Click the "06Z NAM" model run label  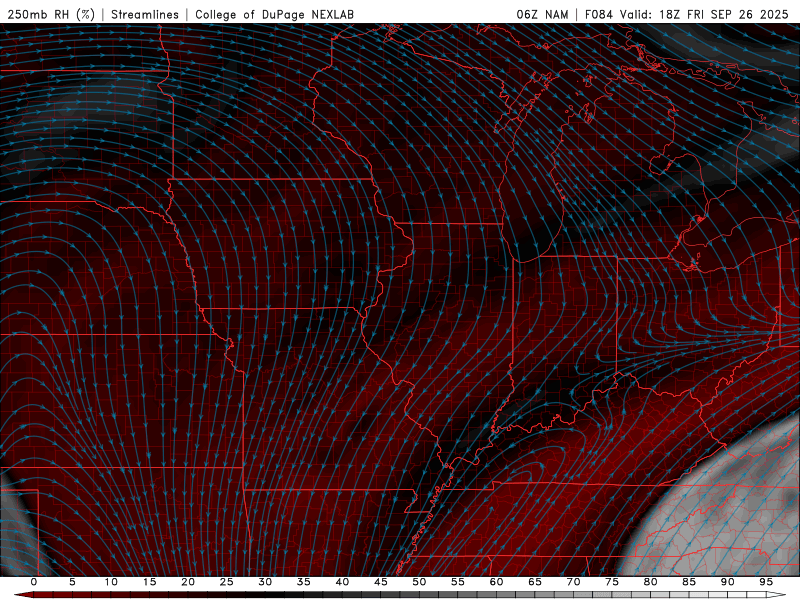(542, 14)
